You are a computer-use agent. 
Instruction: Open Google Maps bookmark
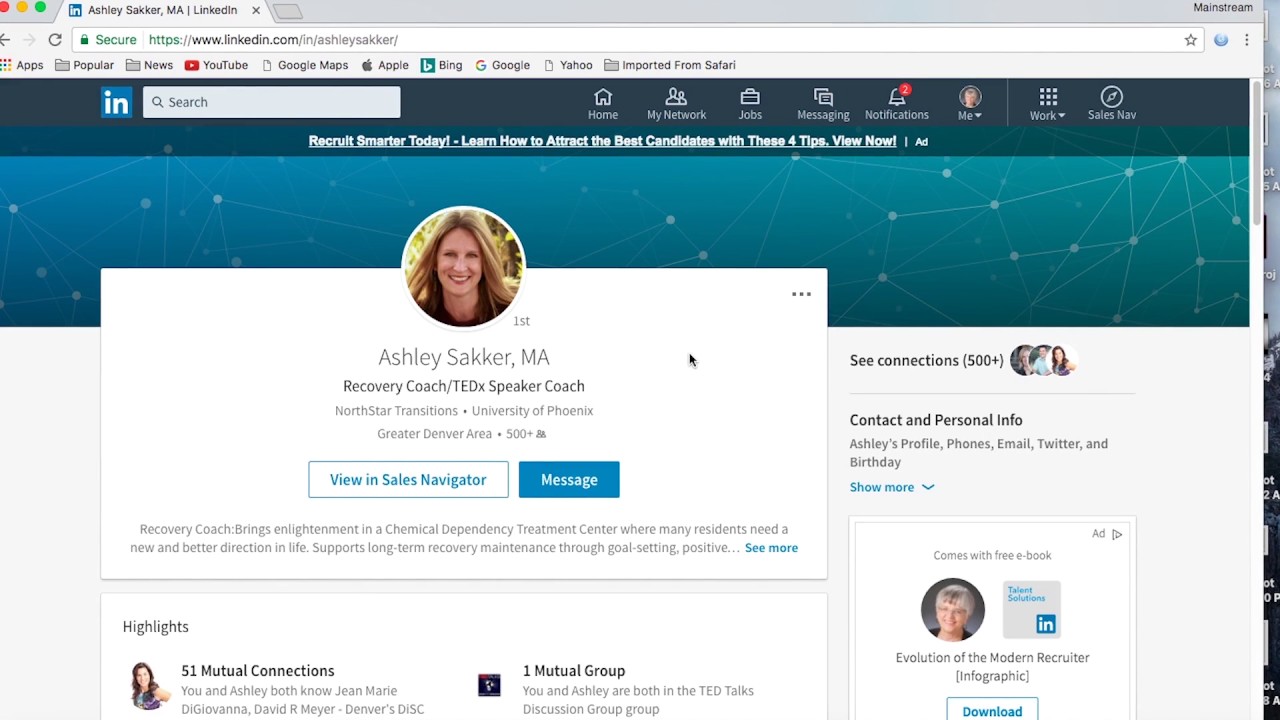click(304, 65)
